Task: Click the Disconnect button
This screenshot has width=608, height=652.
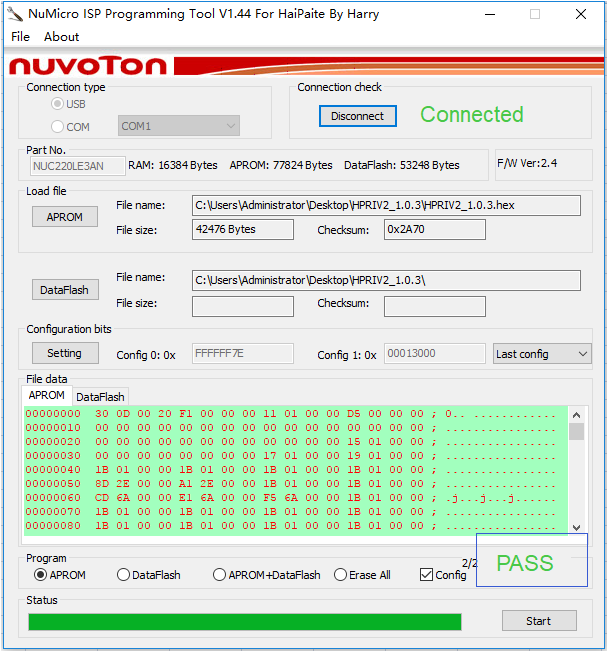Action: (x=358, y=116)
